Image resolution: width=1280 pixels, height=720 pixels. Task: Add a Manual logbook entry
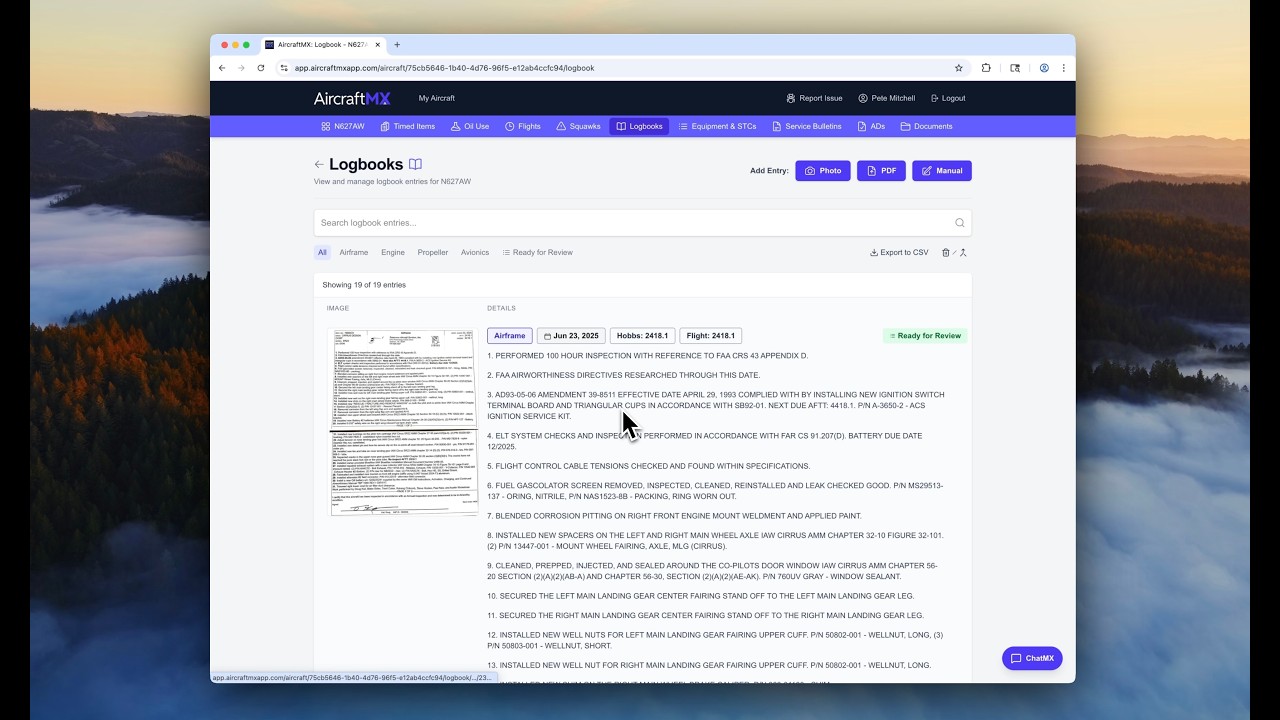coord(942,171)
